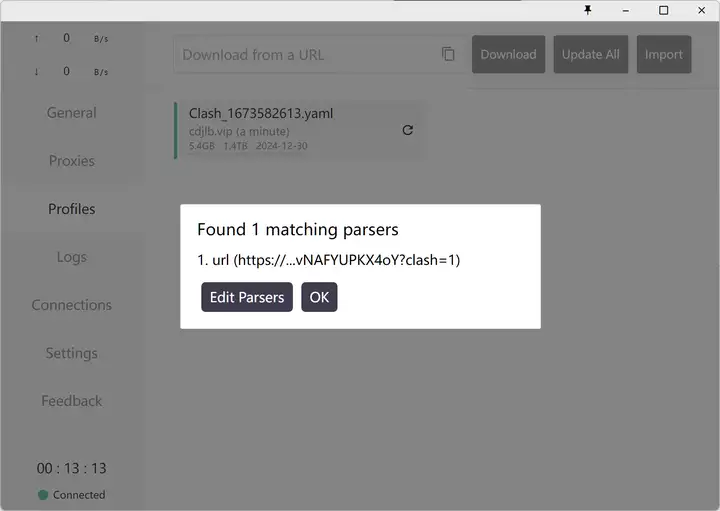Open the General tab

point(72,113)
